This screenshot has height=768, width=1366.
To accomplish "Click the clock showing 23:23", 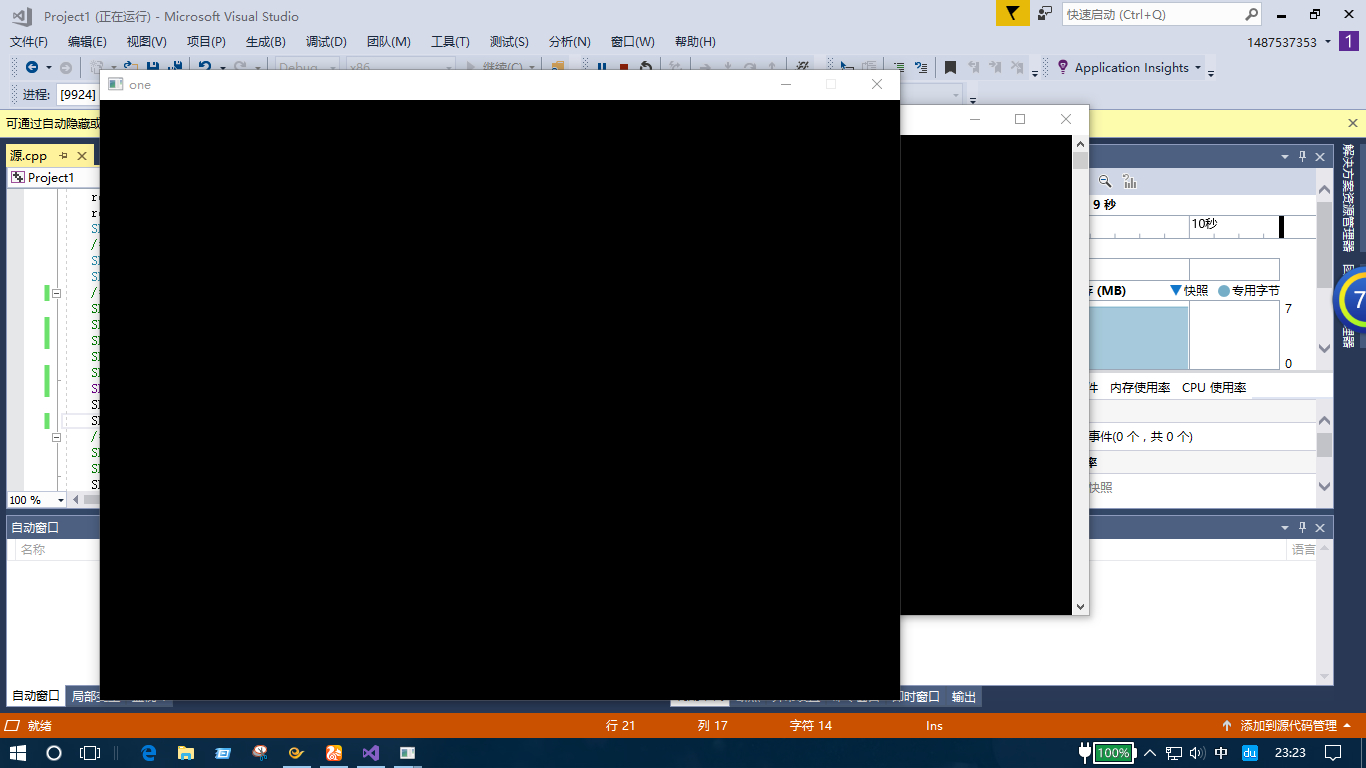I will click(x=1291, y=752).
